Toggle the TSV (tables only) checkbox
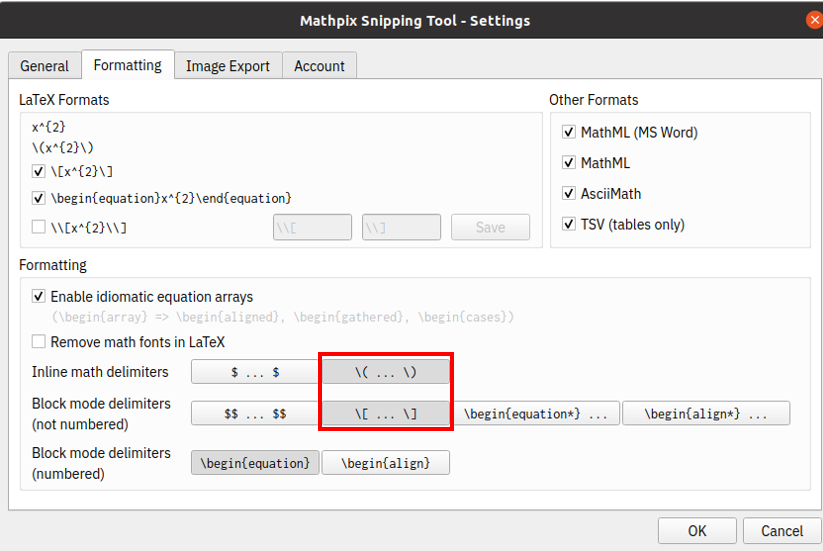823x551 pixels. [570, 224]
